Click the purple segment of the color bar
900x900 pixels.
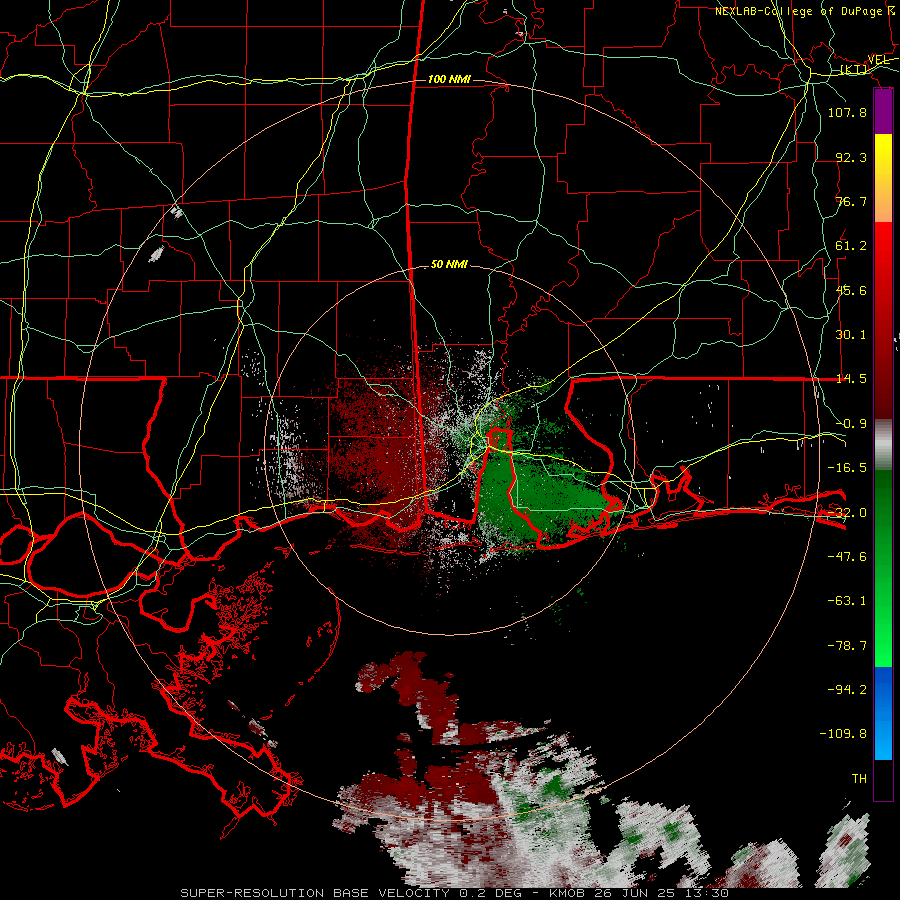[x=883, y=111]
